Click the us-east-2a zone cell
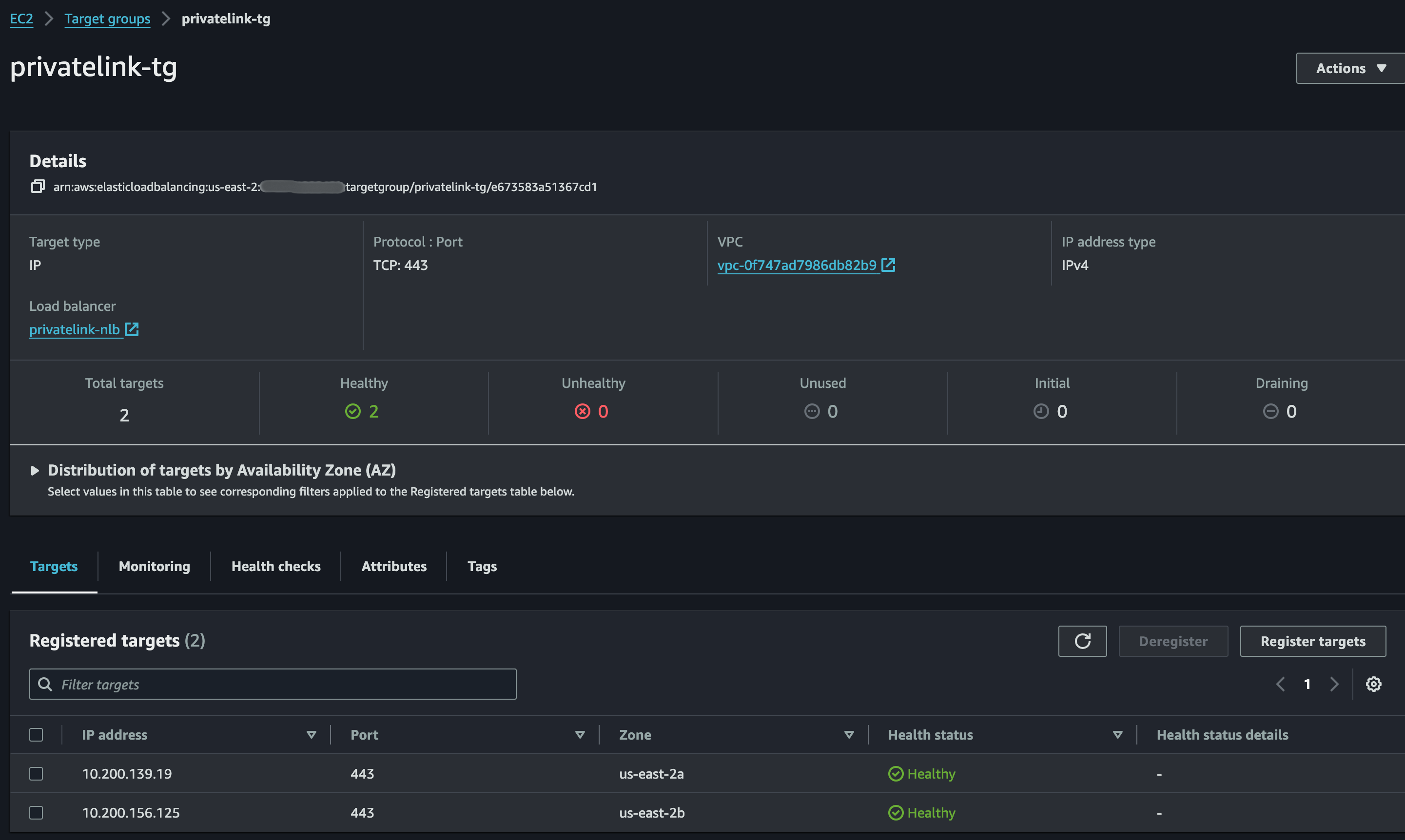 pos(651,773)
